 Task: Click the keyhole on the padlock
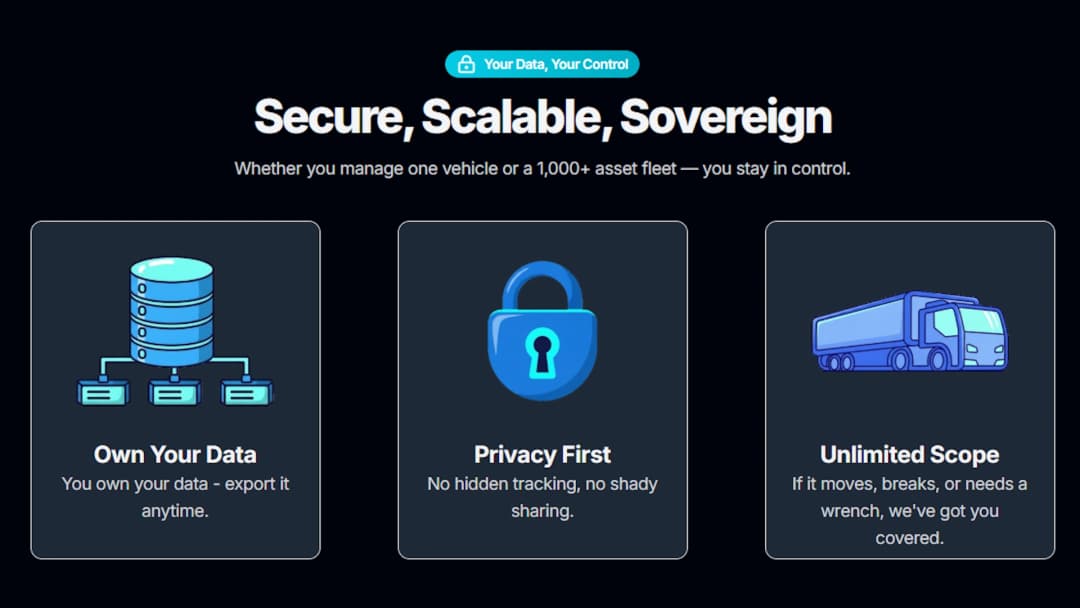(541, 352)
